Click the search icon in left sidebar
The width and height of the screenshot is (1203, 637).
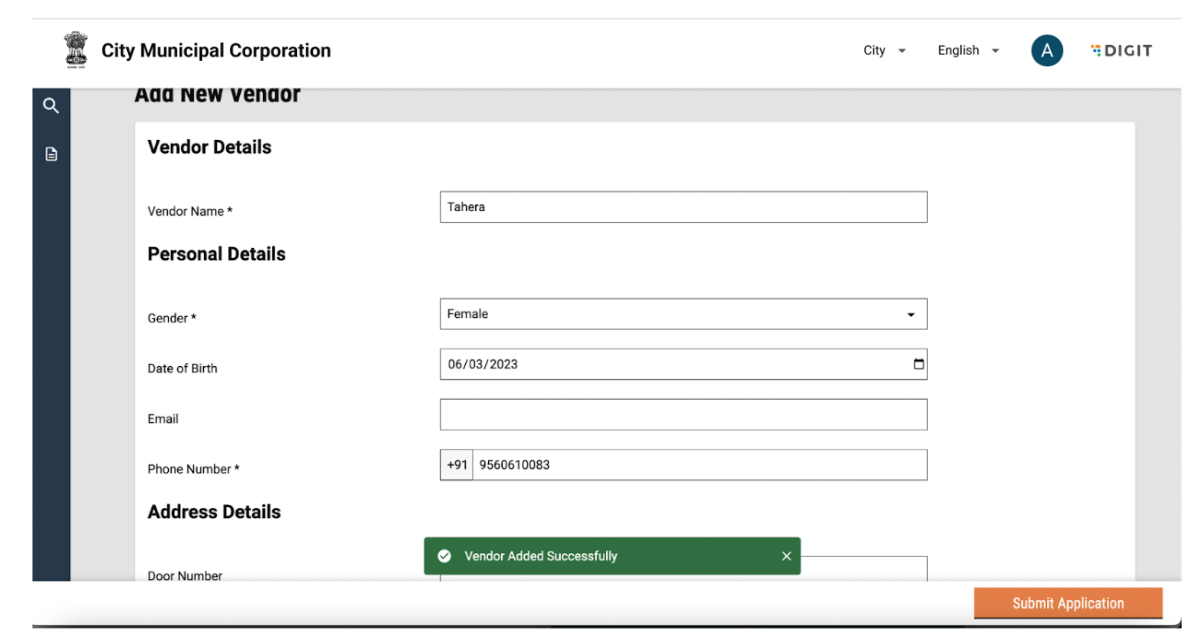51,105
